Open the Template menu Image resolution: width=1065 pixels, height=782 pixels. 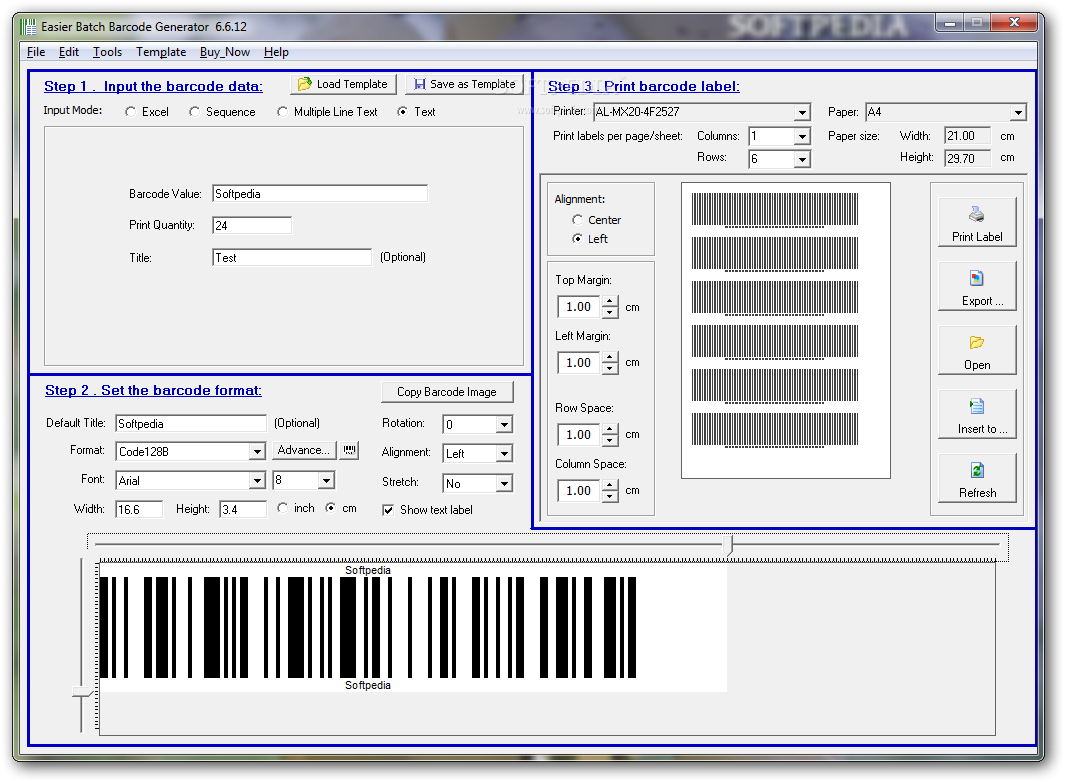tap(161, 52)
